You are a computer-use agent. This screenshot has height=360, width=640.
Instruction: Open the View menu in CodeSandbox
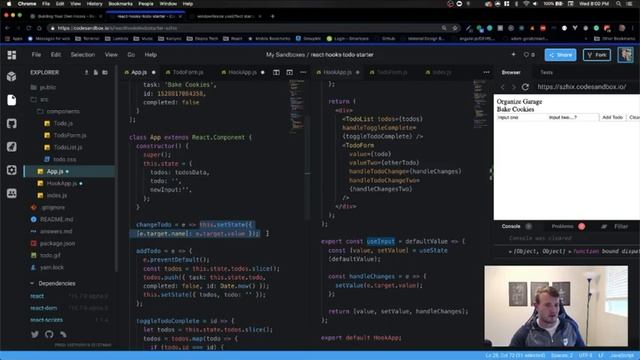111,55
